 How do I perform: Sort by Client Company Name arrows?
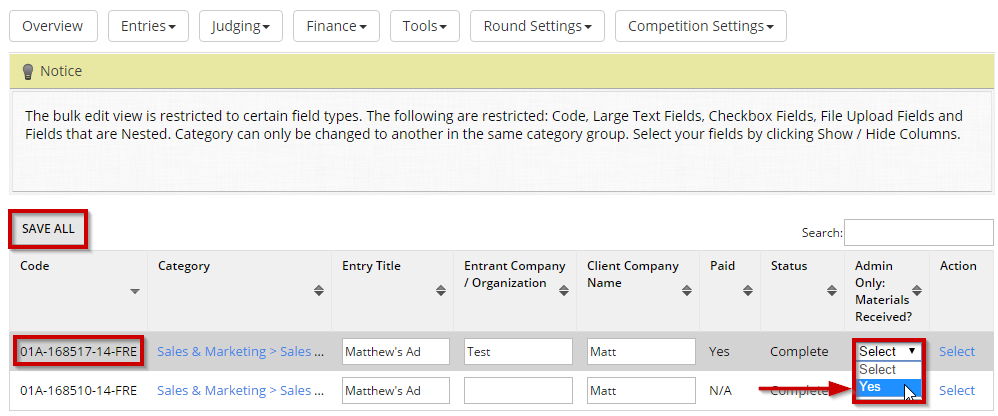[x=688, y=291]
